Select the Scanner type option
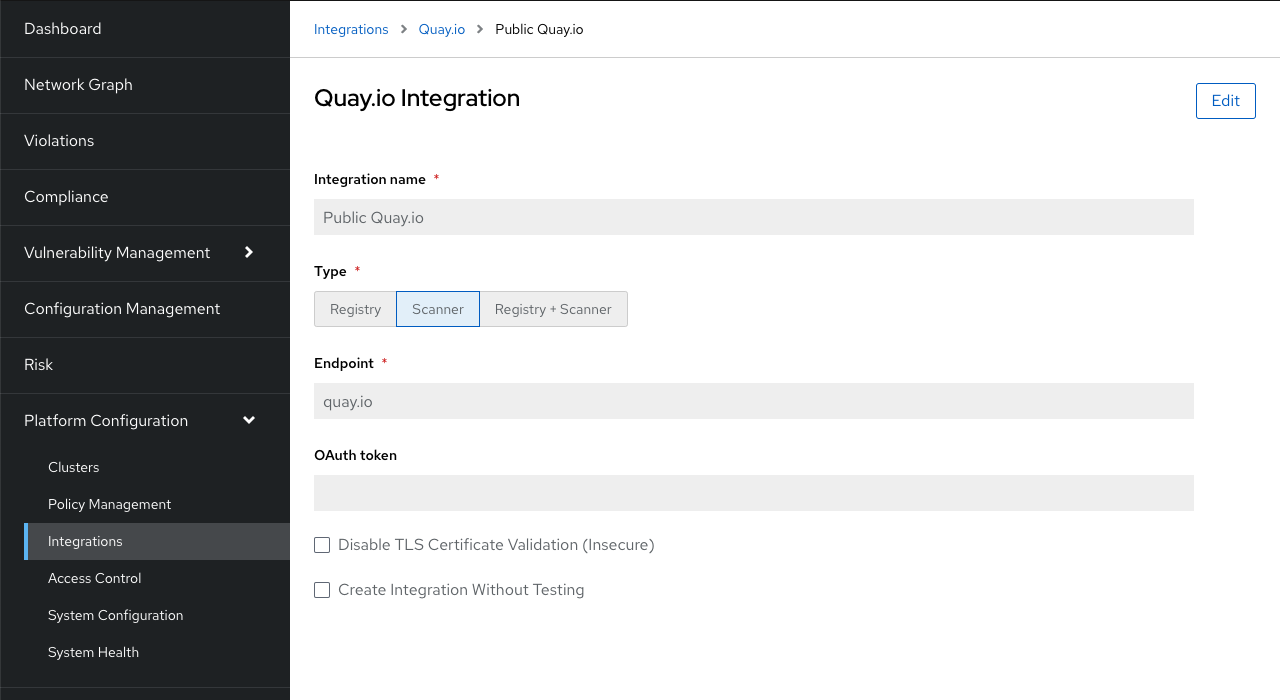Viewport: 1280px width, 700px height. pyautogui.click(x=438, y=309)
